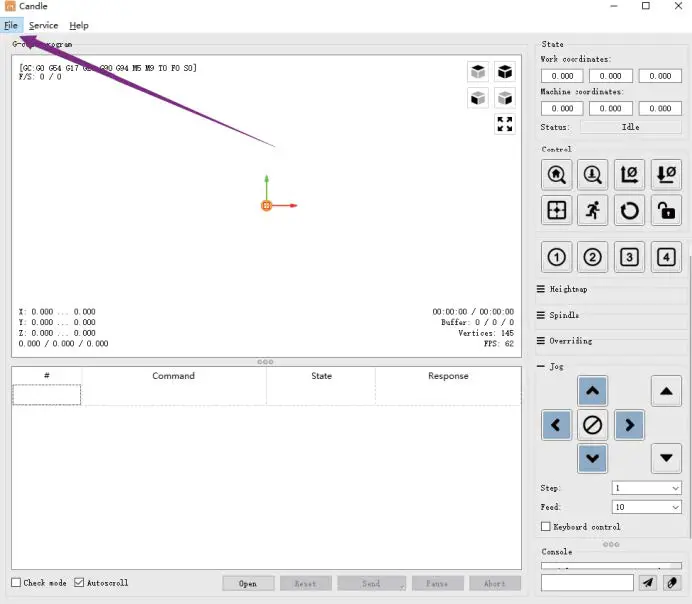The width and height of the screenshot is (692, 604).
Task: Jog X right with right chevron
Action: [629, 425]
